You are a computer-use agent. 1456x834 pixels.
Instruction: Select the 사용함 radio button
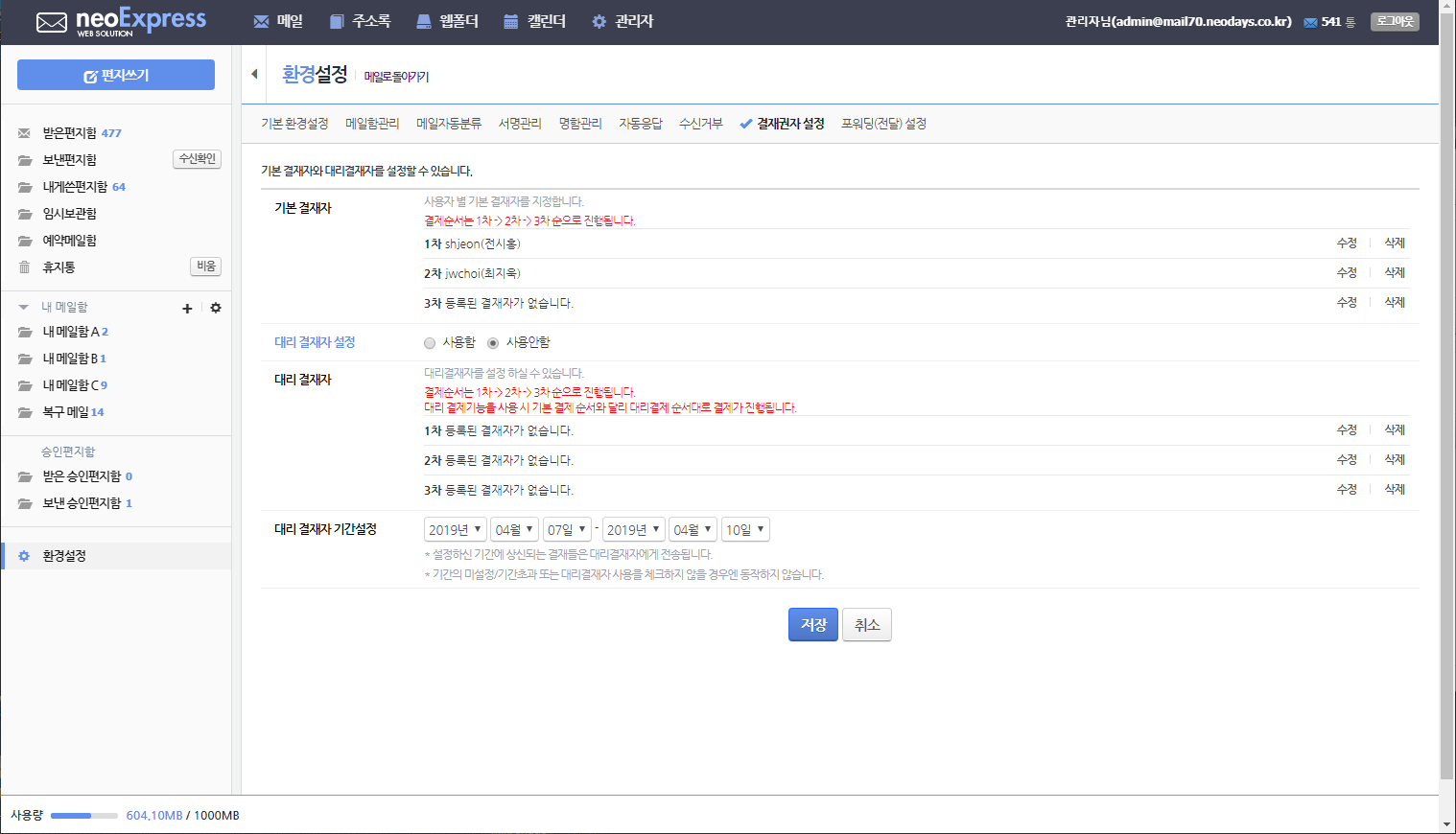point(430,343)
